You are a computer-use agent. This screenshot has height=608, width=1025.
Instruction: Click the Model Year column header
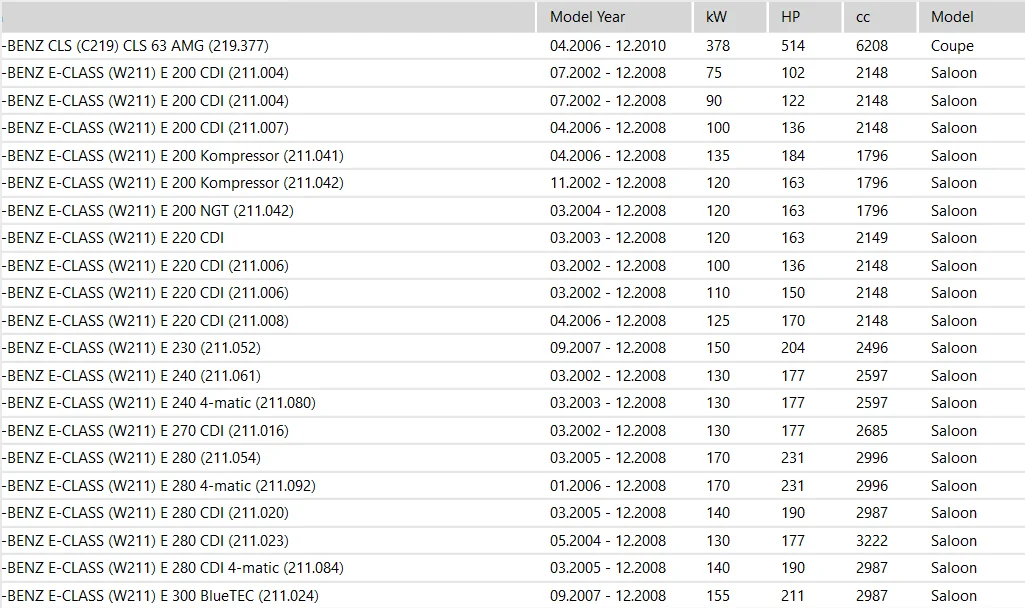pos(614,17)
